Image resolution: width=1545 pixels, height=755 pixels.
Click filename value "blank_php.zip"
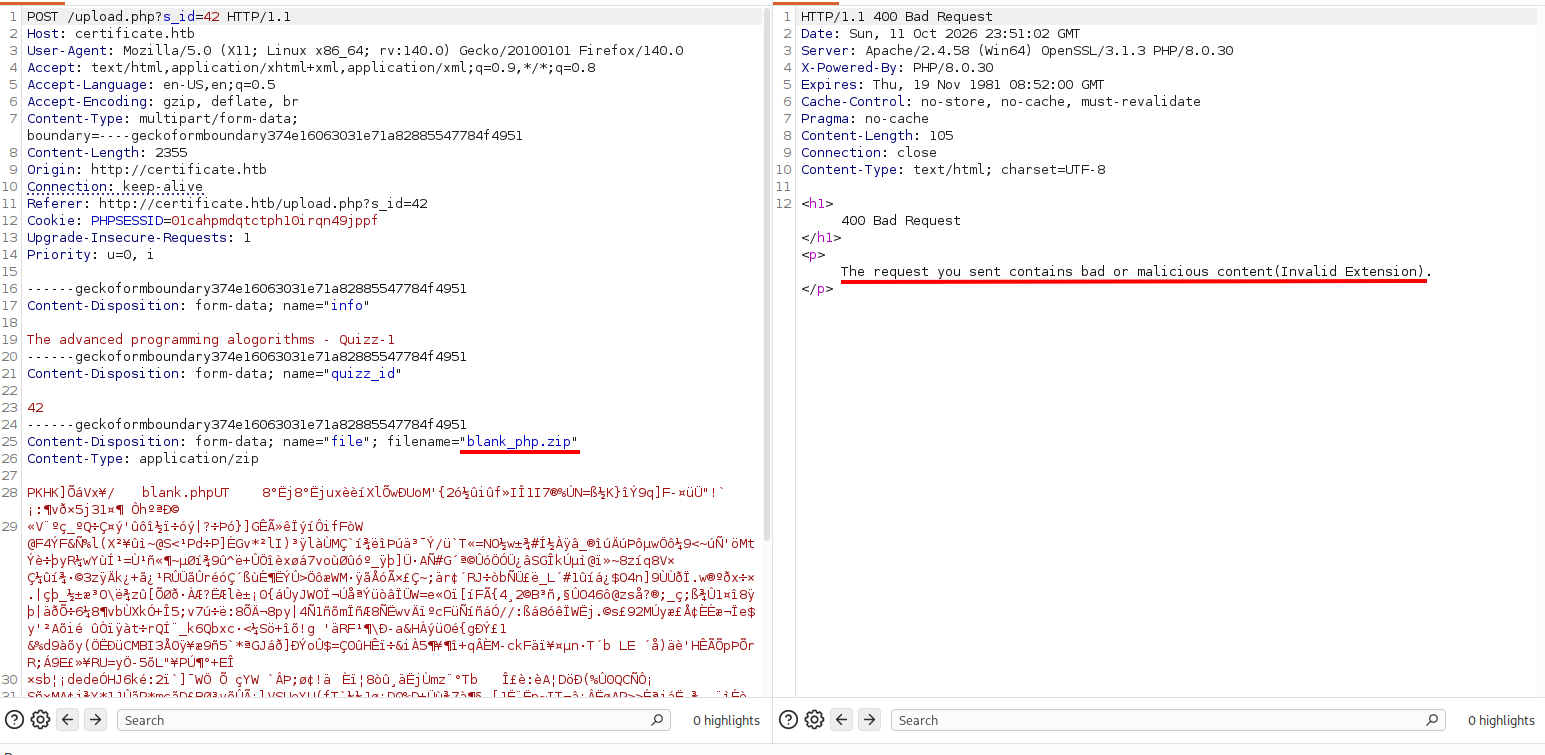tap(519, 442)
